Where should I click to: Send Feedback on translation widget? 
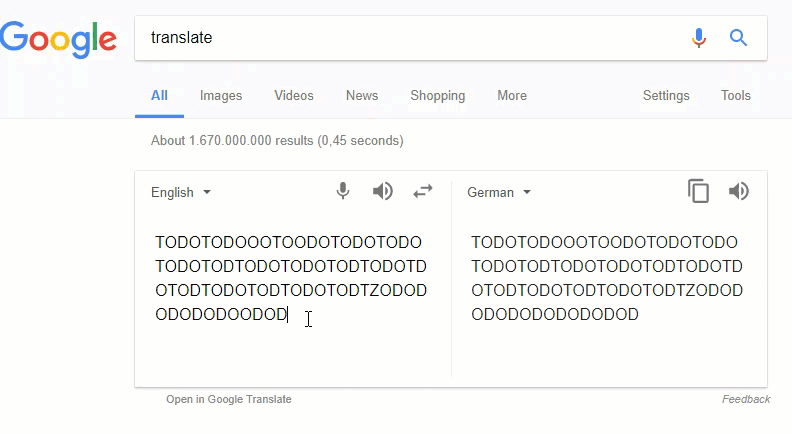[x=746, y=399]
